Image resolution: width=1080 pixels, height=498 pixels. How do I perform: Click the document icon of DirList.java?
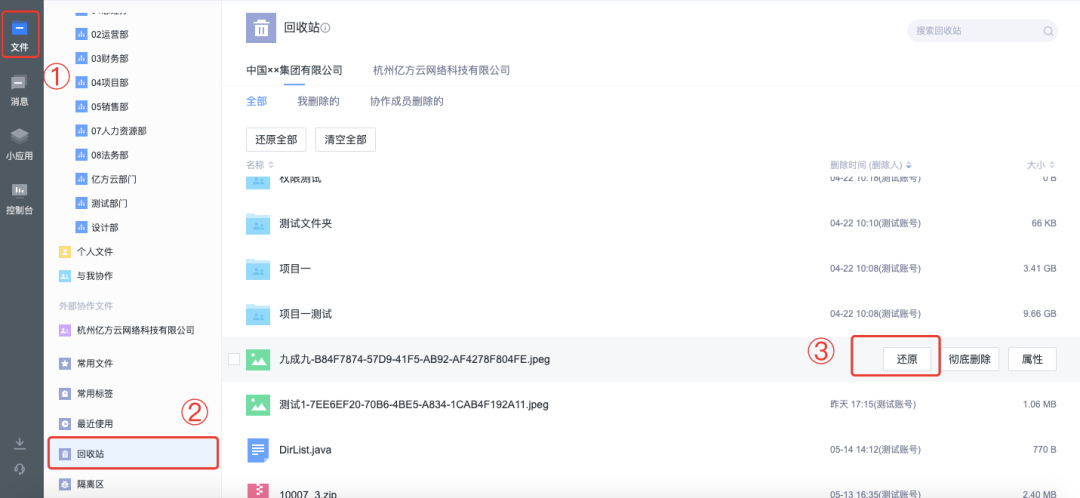258,450
